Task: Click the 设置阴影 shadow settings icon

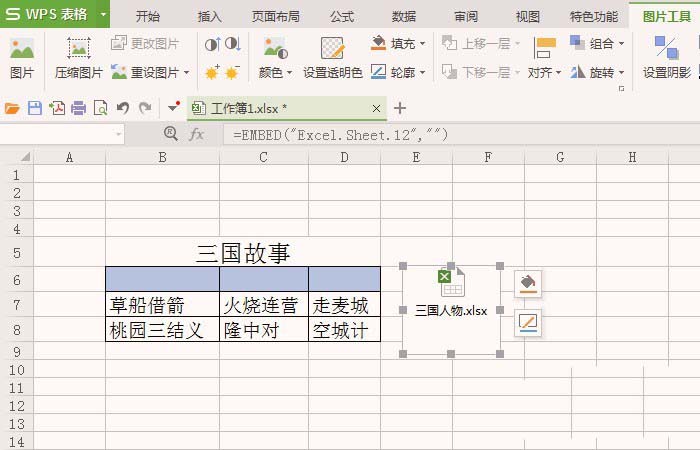Action: coord(667,48)
